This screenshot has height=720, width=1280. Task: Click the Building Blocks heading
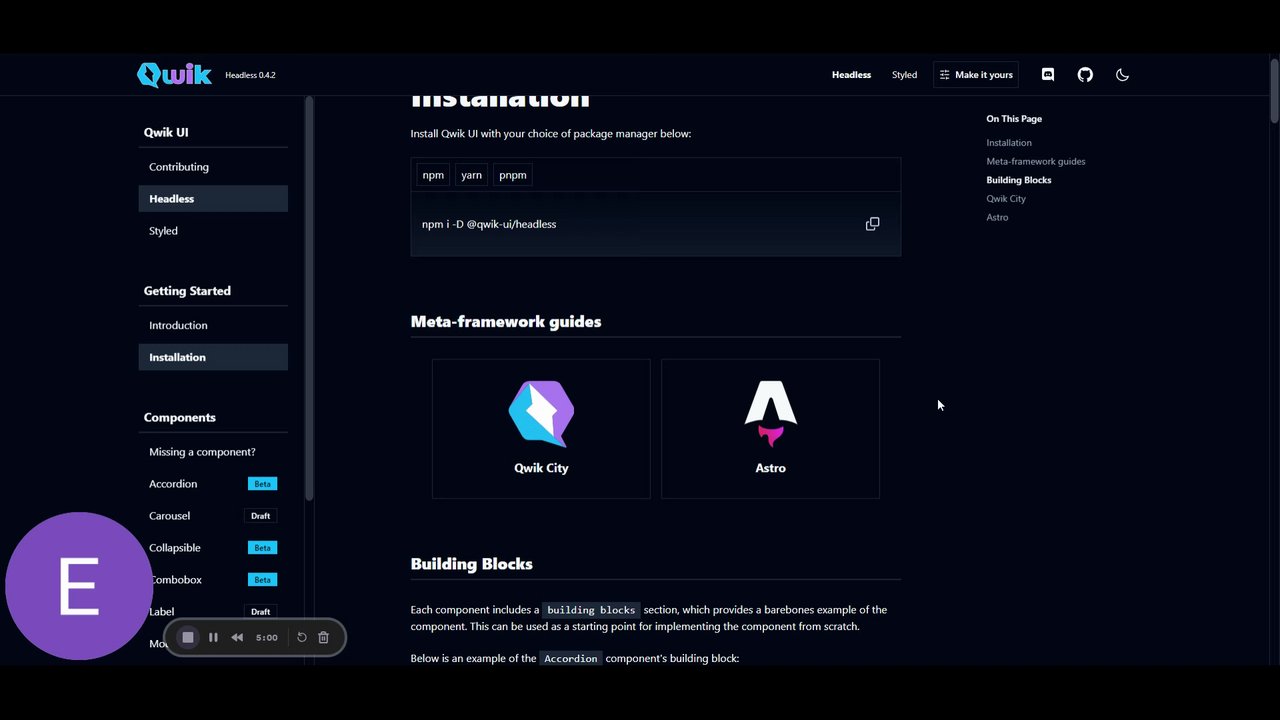(471, 564)
